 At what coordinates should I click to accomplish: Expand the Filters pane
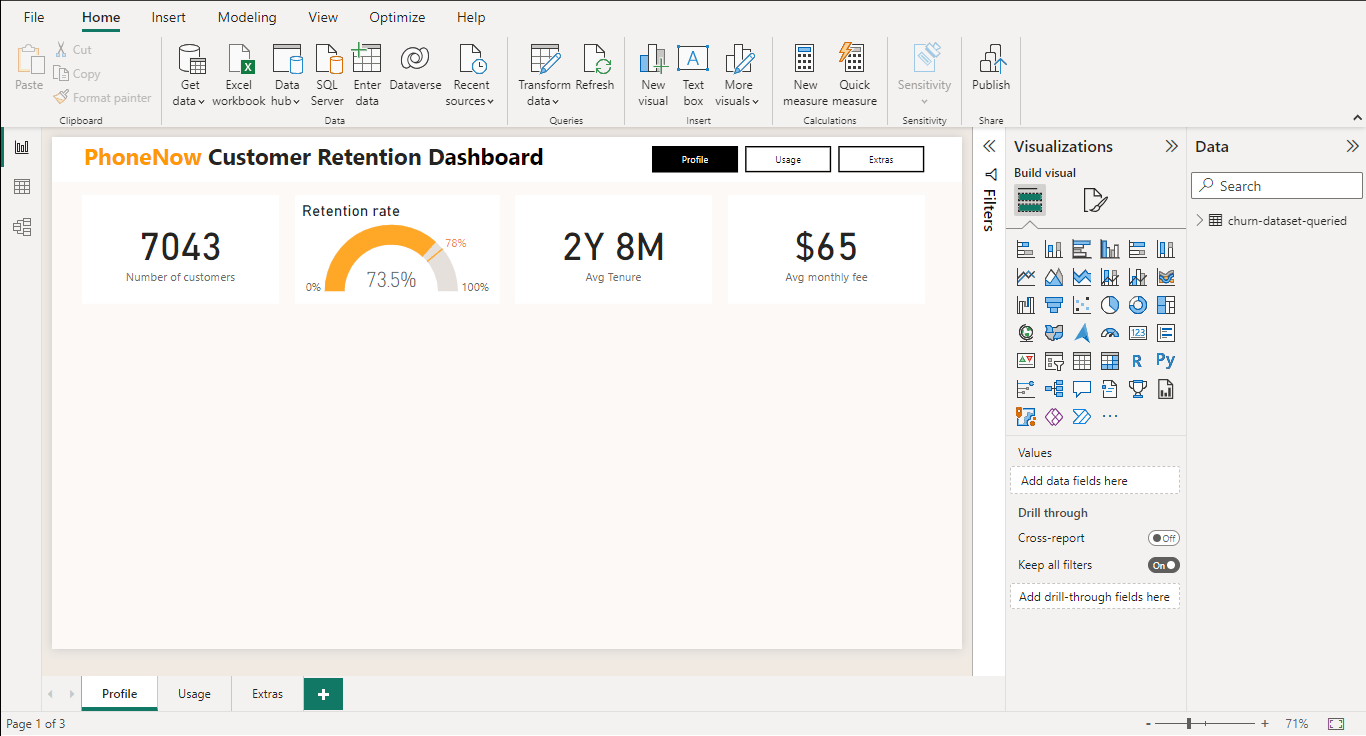pyautogui.click(x=989, y=146)
